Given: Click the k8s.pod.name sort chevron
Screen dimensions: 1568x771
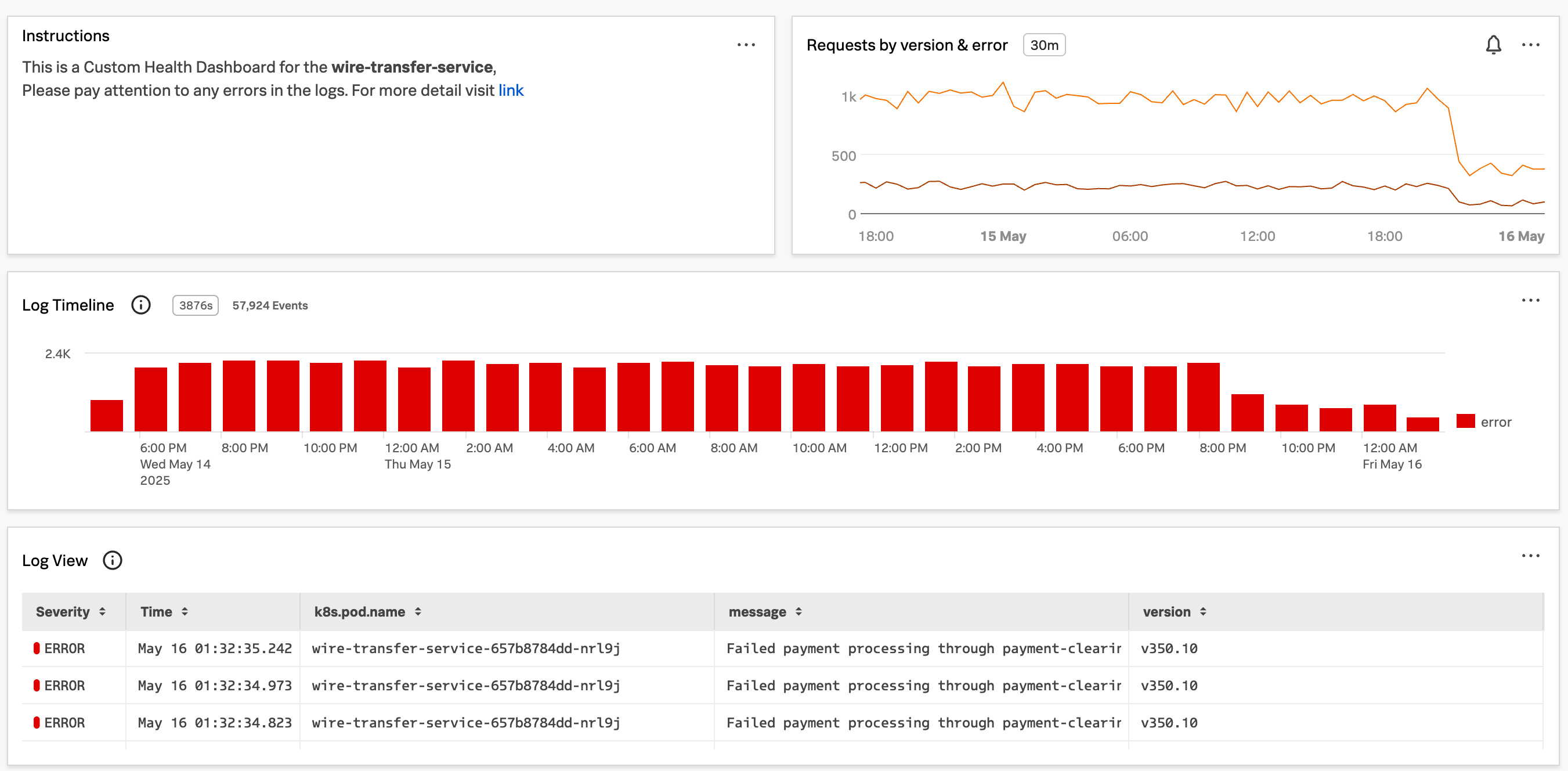Looking at the screenshot, I should [x=418, y=611].
